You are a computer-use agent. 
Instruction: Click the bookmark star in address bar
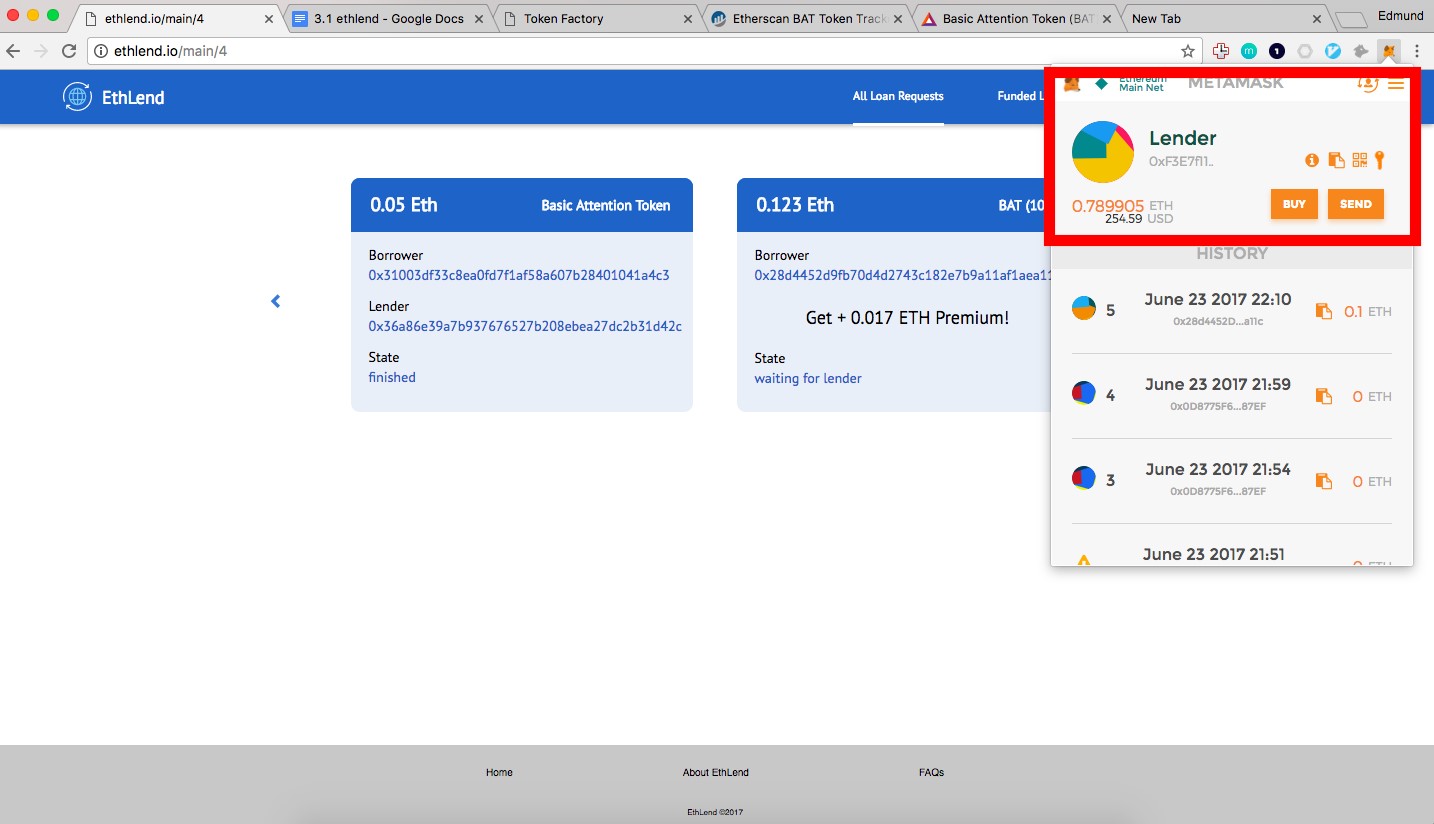[x=1188, y=51]
